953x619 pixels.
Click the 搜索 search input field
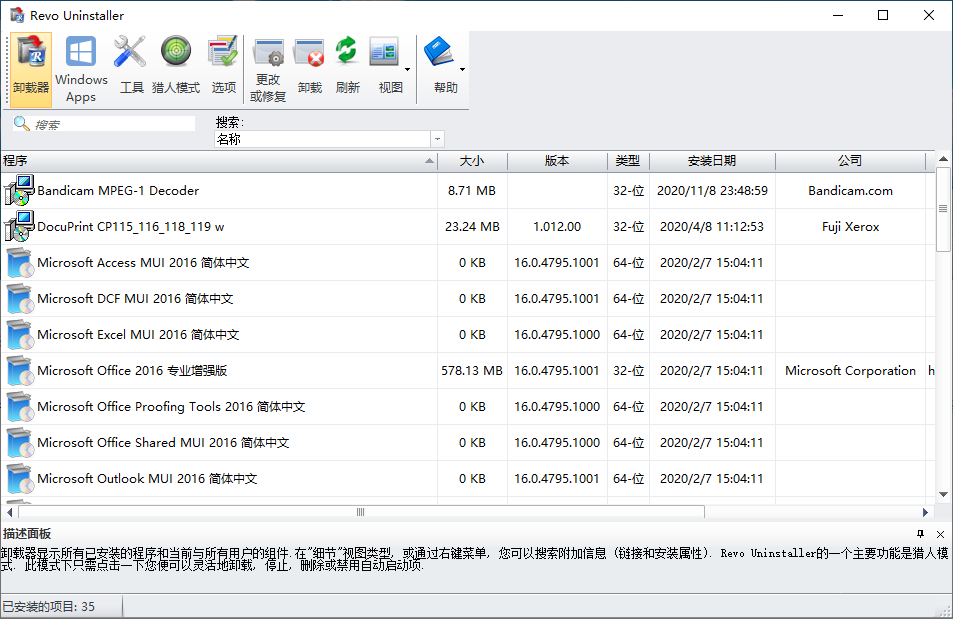click(114, 124)
